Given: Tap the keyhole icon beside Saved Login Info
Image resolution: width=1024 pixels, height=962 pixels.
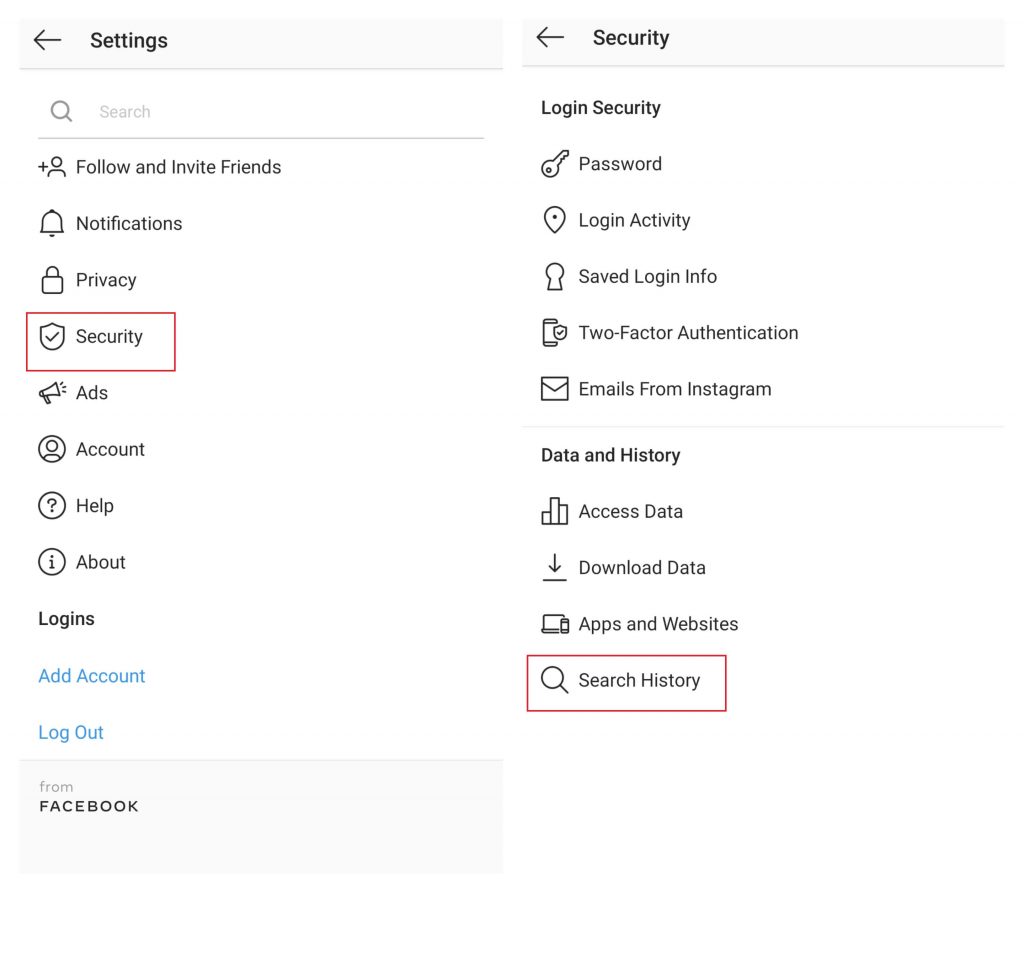Looking at the screenshot, I should click(554, 276).
